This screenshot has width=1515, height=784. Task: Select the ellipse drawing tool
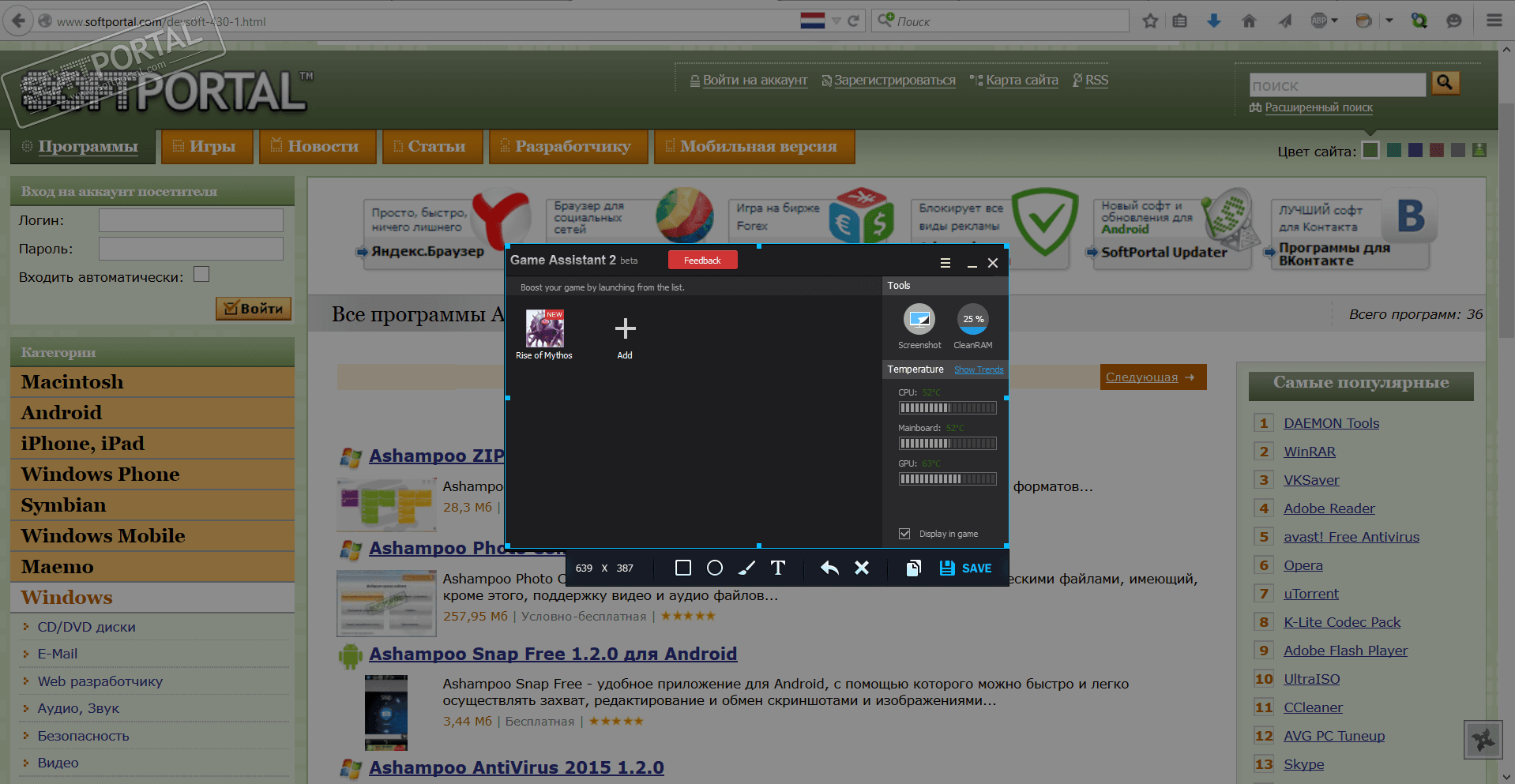point(715,568)
